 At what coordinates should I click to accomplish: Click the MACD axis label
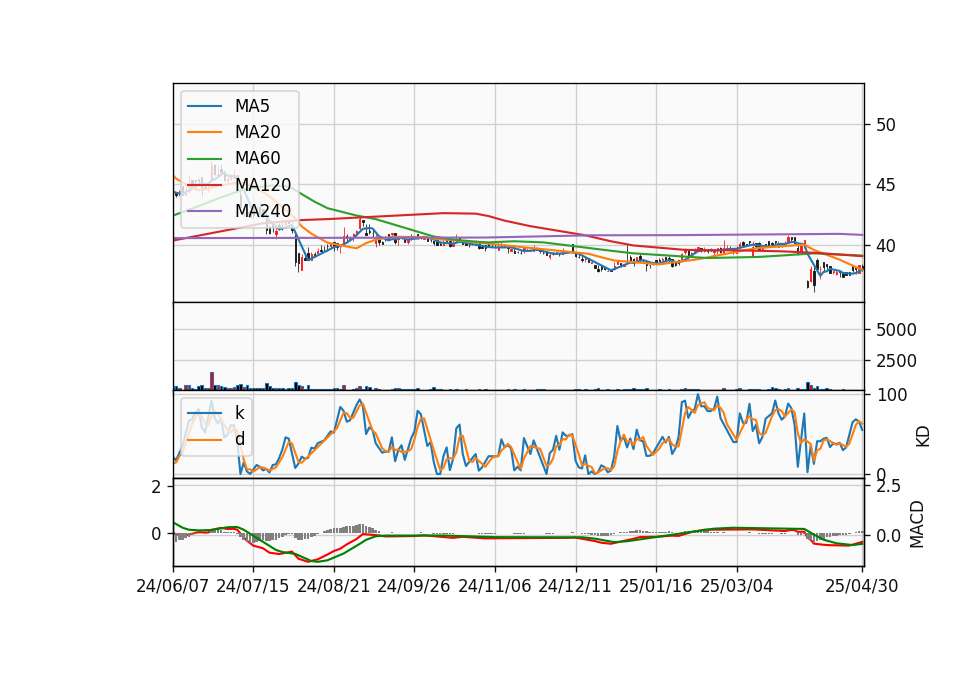[x=917, y=524]
